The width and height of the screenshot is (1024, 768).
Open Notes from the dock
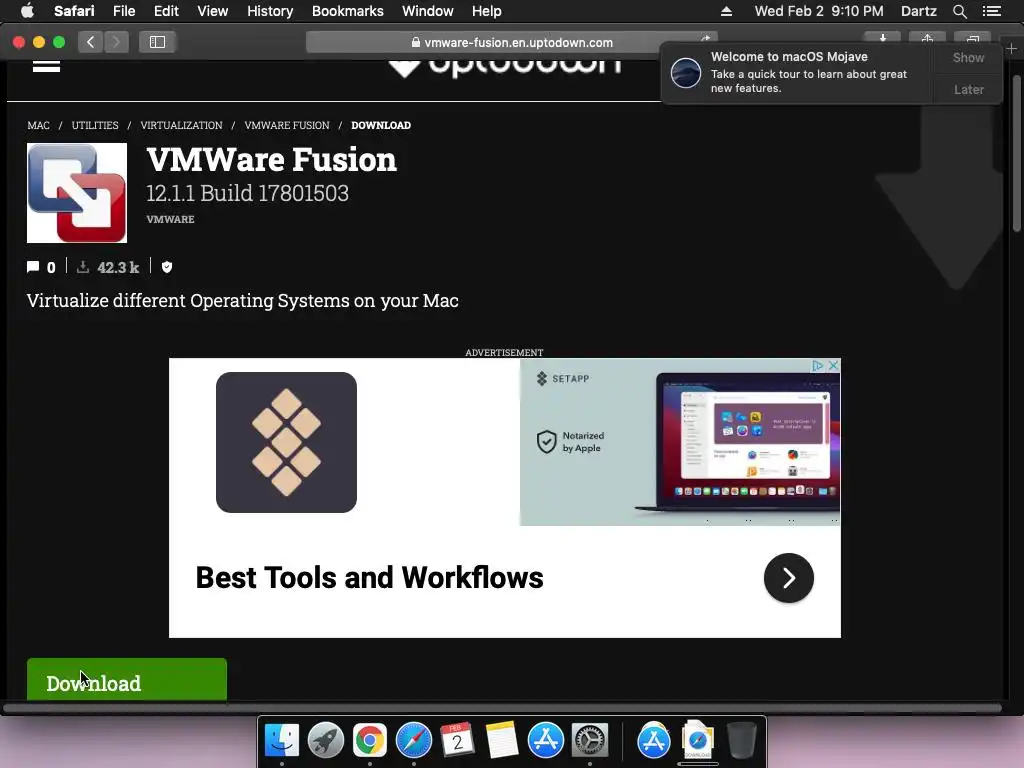502,740
